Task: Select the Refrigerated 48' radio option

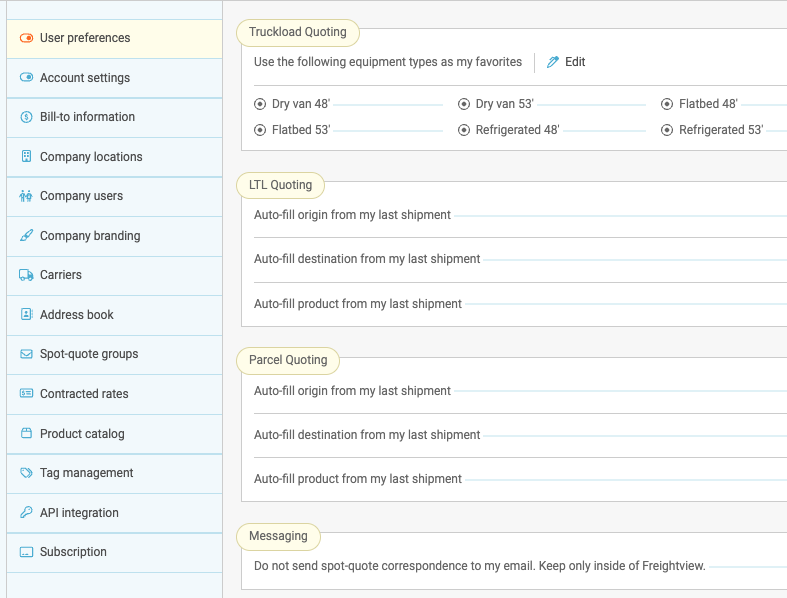Action: point(464,130)
